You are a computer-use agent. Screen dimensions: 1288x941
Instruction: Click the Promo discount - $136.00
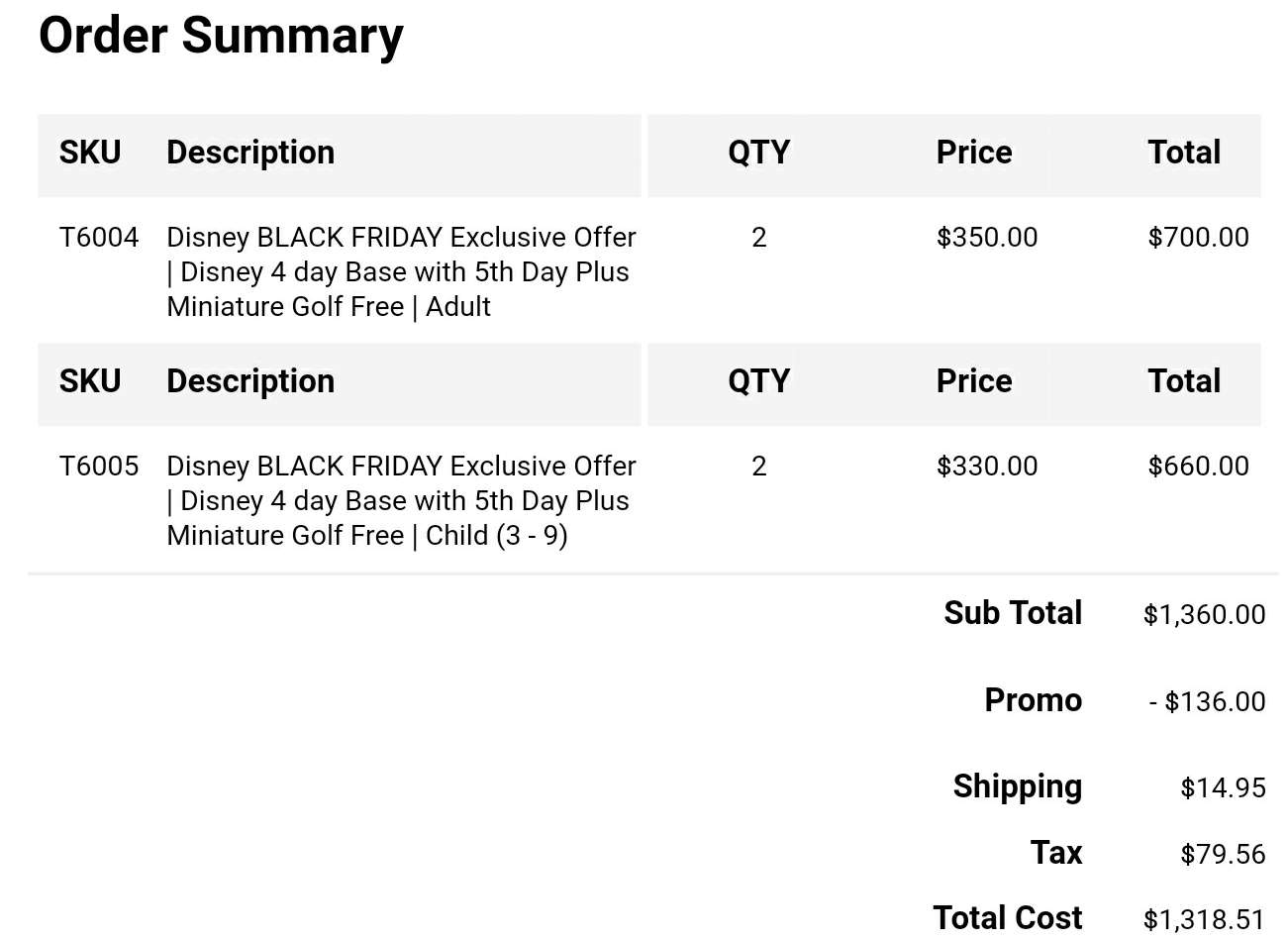pyautogui.click(x=1207, y=702)
